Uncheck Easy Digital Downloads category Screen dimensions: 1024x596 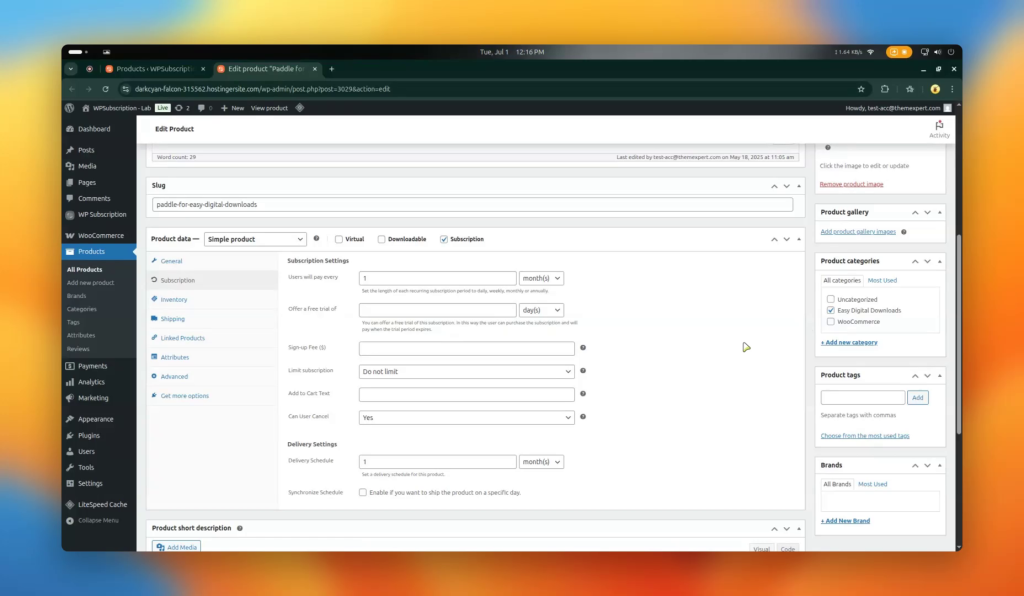pos(831,311)
